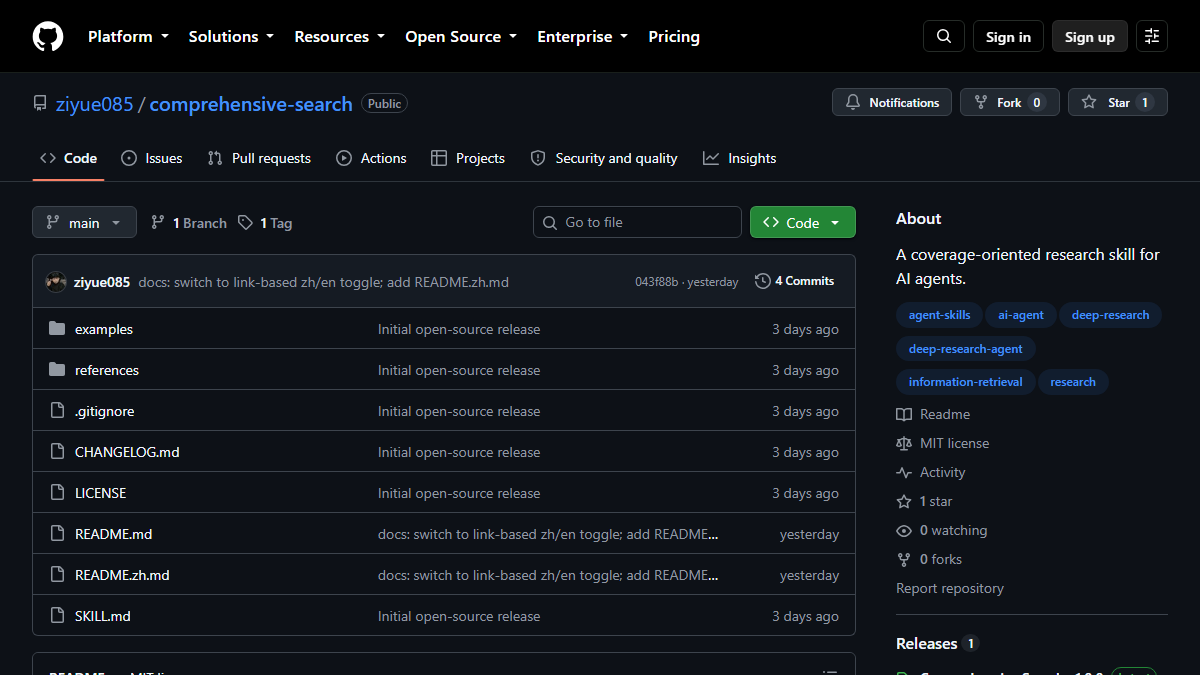Select the agent-skills topic tag
The width and height of the screenshot is (1200, 675).
click(939, 315)
